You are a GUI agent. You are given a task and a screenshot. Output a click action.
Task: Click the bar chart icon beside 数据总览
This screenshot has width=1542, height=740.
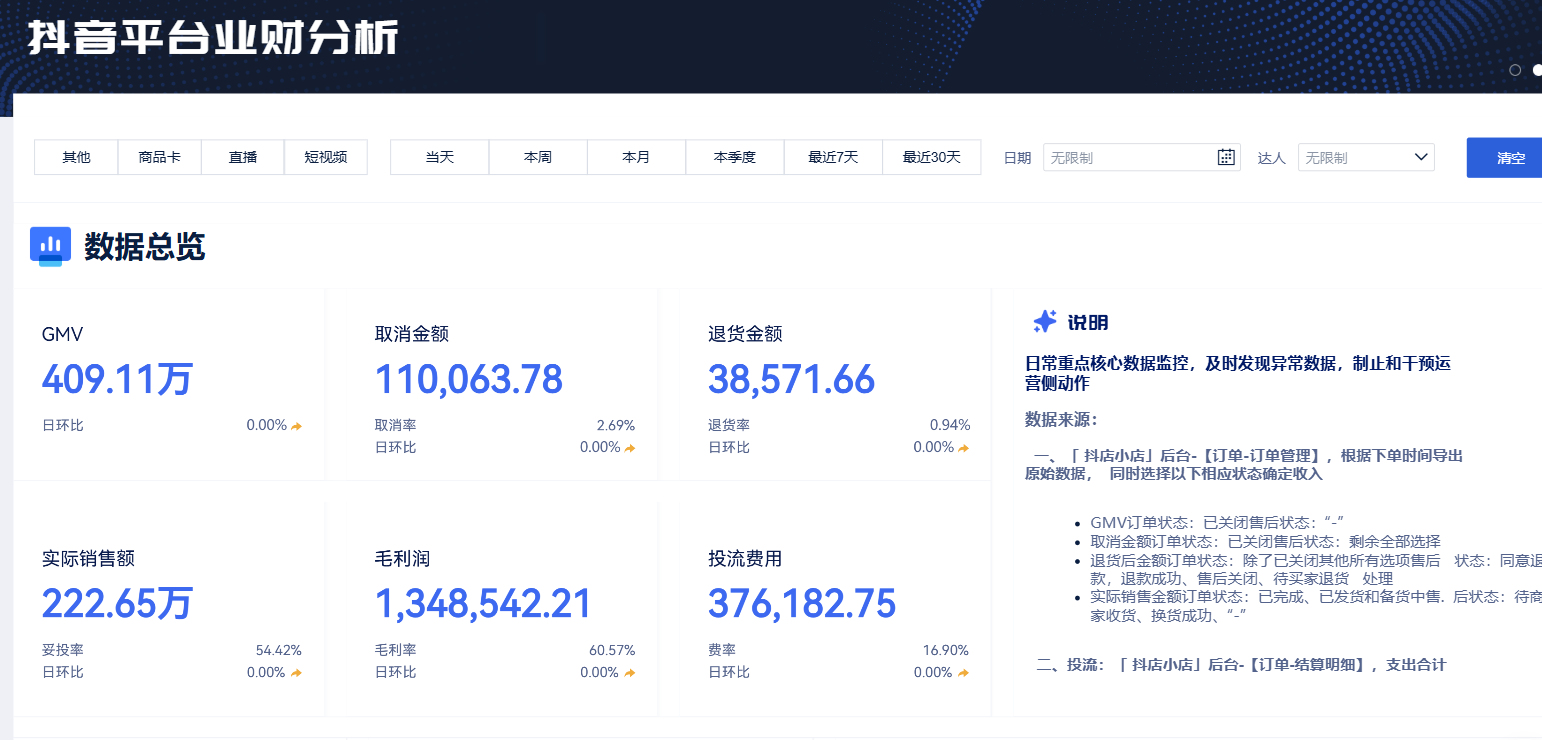(50, 246)
